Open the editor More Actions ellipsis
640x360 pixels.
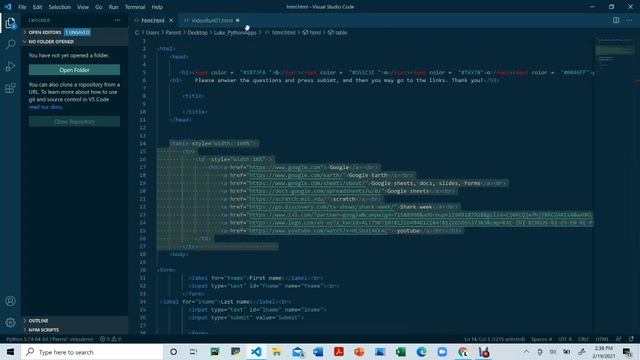click(x=629, y=20)
